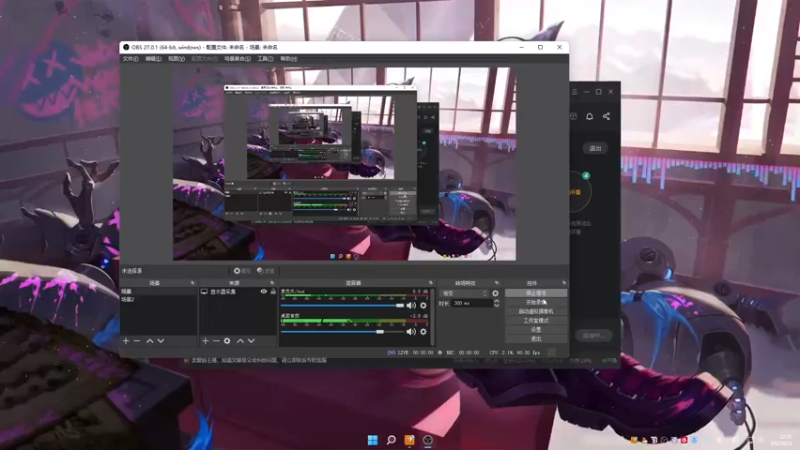Click the mixer panel vertical scrollbar
Viewport: 800px width, 450px height.
pos(433,317)
